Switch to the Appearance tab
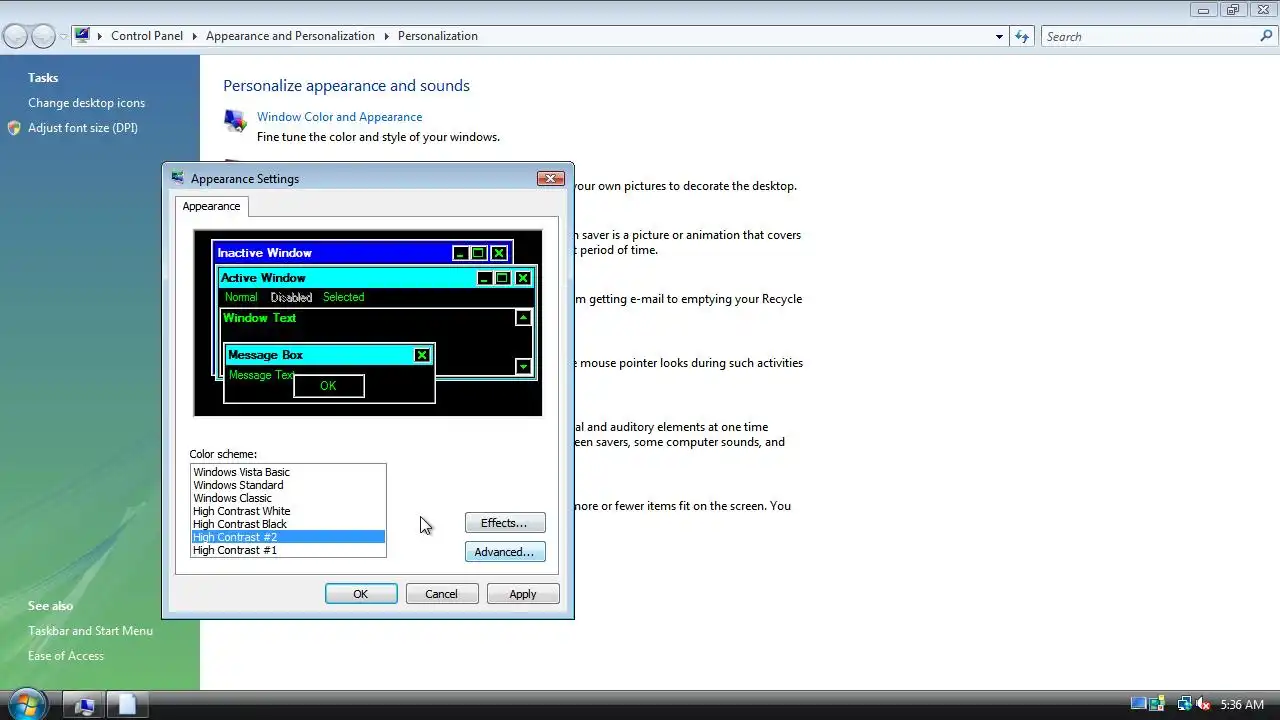Image resolution: width=1280 pixels, height=720 pixels. click(x=211, y=206)
